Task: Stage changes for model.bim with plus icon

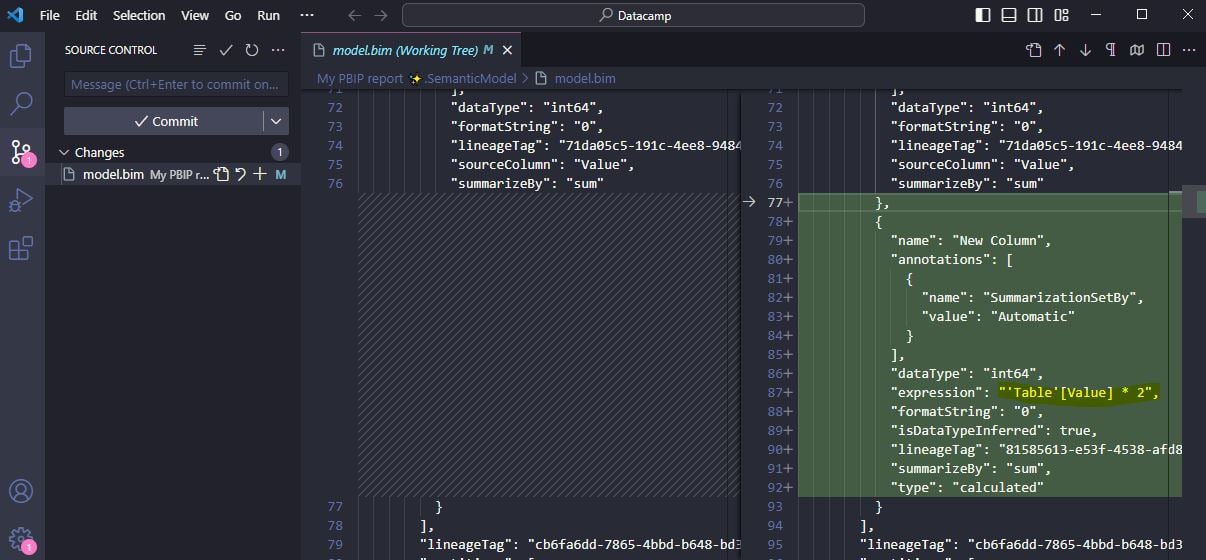Action: pyautogui.click(x=260, y=174)
